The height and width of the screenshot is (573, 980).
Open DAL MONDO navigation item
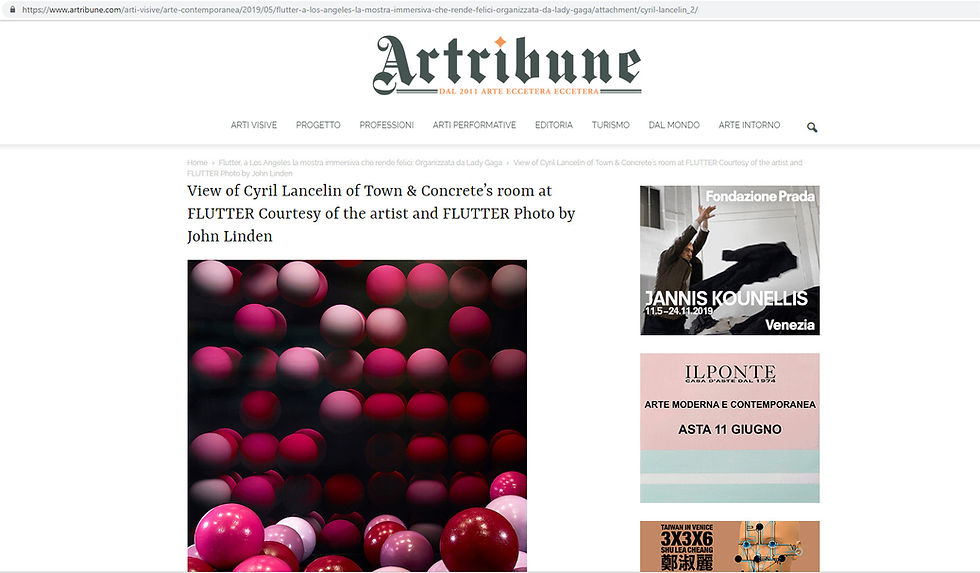point(674,125)
